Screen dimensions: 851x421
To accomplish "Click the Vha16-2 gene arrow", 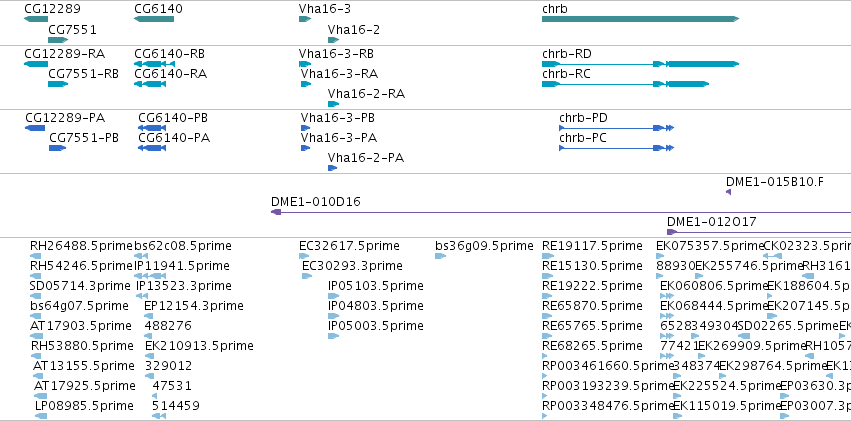I will click(334, 40).
